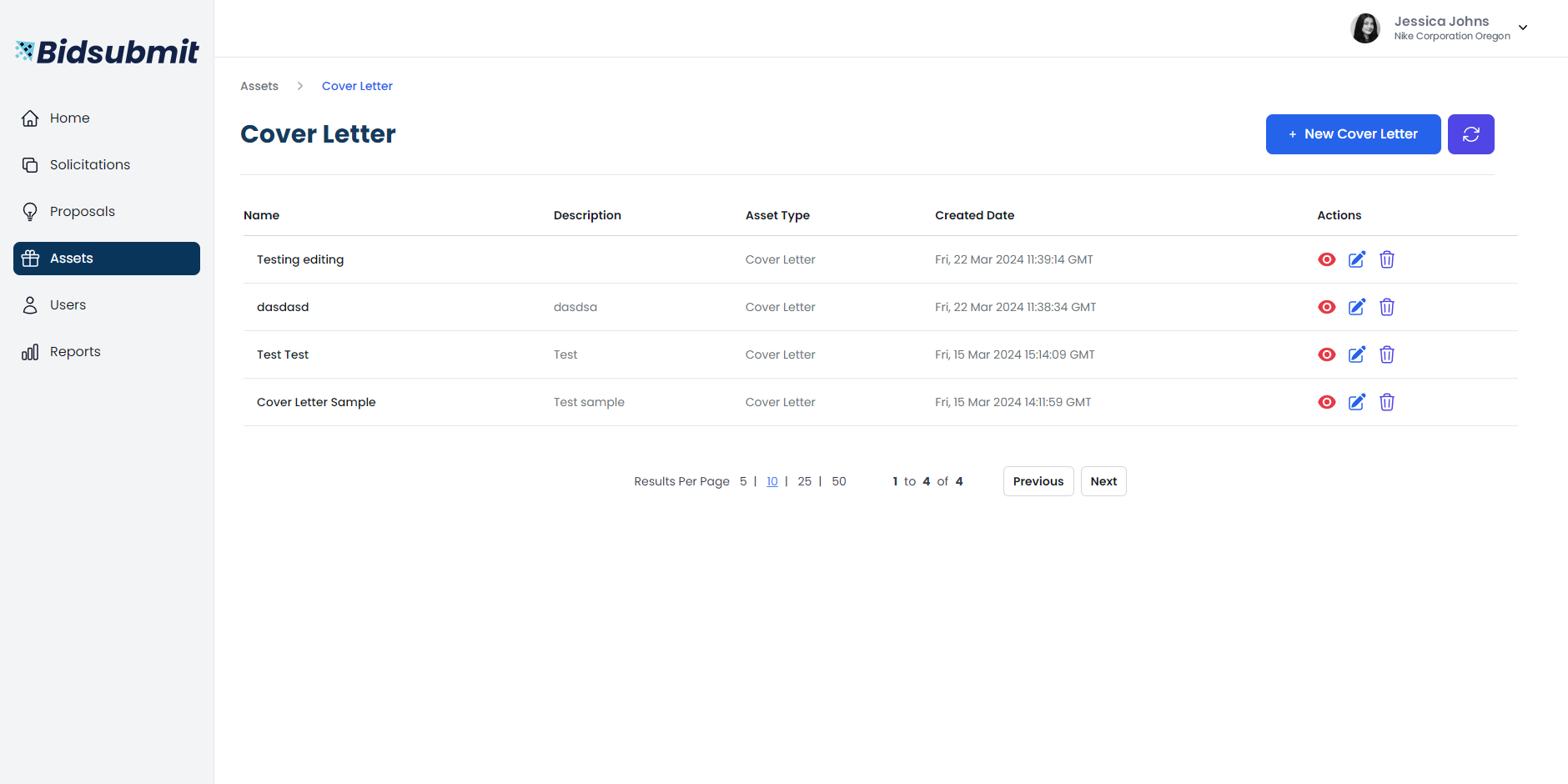Click trash icon for 'Testing editing'
1568x784 pixels.
(1386, 259)
